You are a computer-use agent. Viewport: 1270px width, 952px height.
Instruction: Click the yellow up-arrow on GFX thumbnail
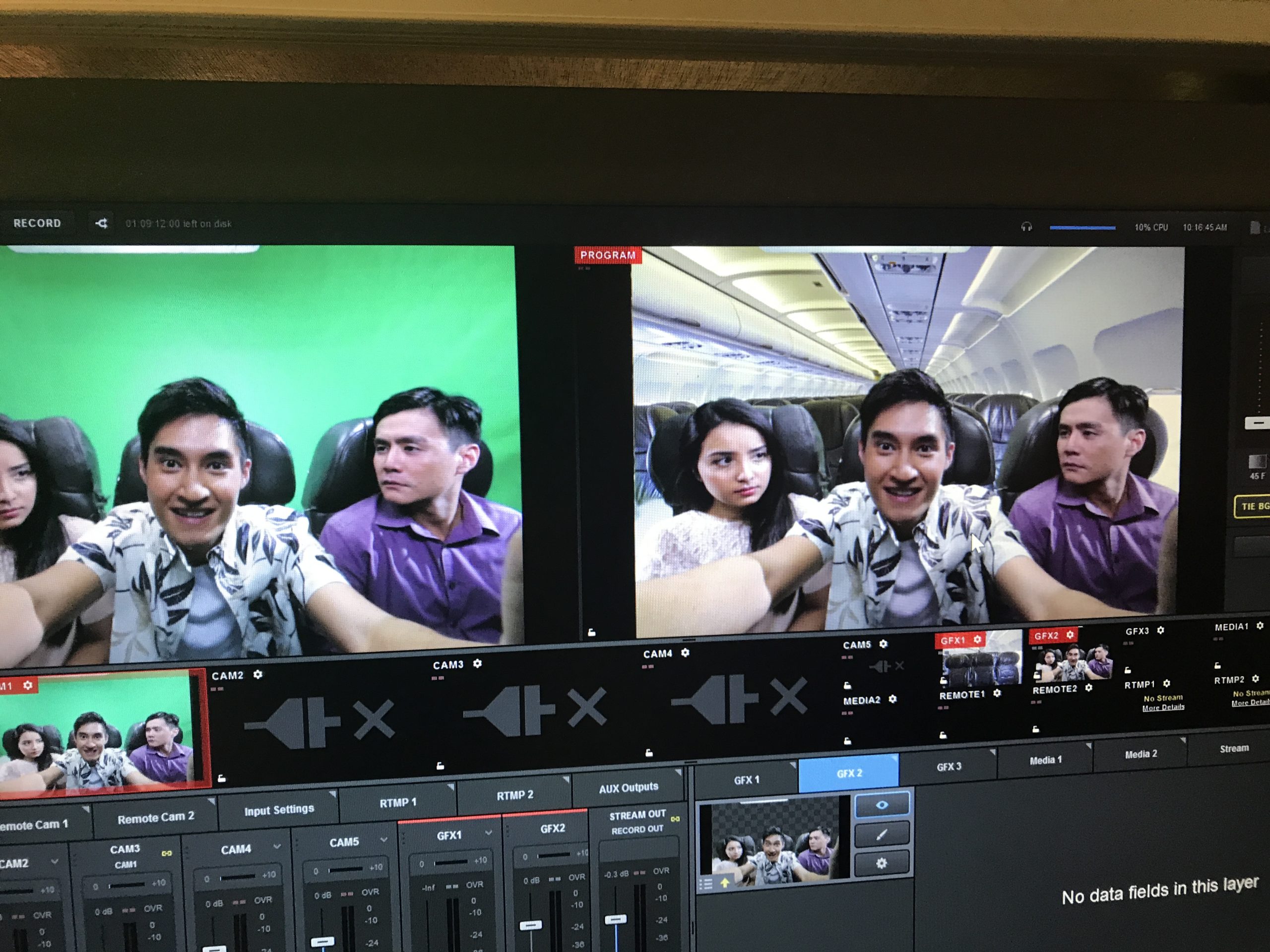tap(725, 883)
